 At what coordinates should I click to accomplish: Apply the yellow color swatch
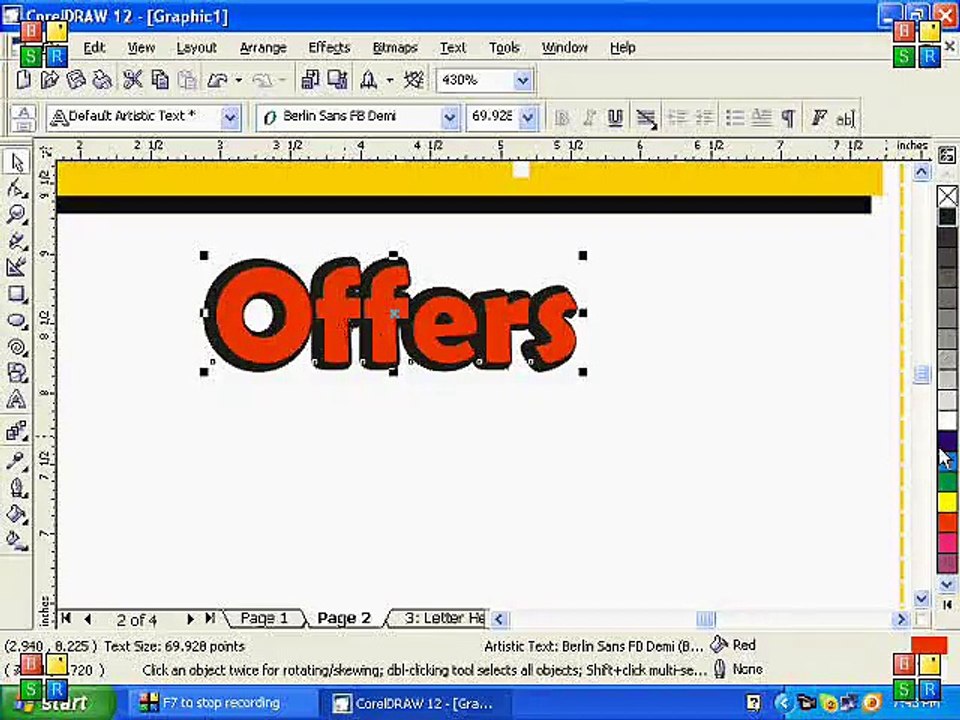pos(947,503)
